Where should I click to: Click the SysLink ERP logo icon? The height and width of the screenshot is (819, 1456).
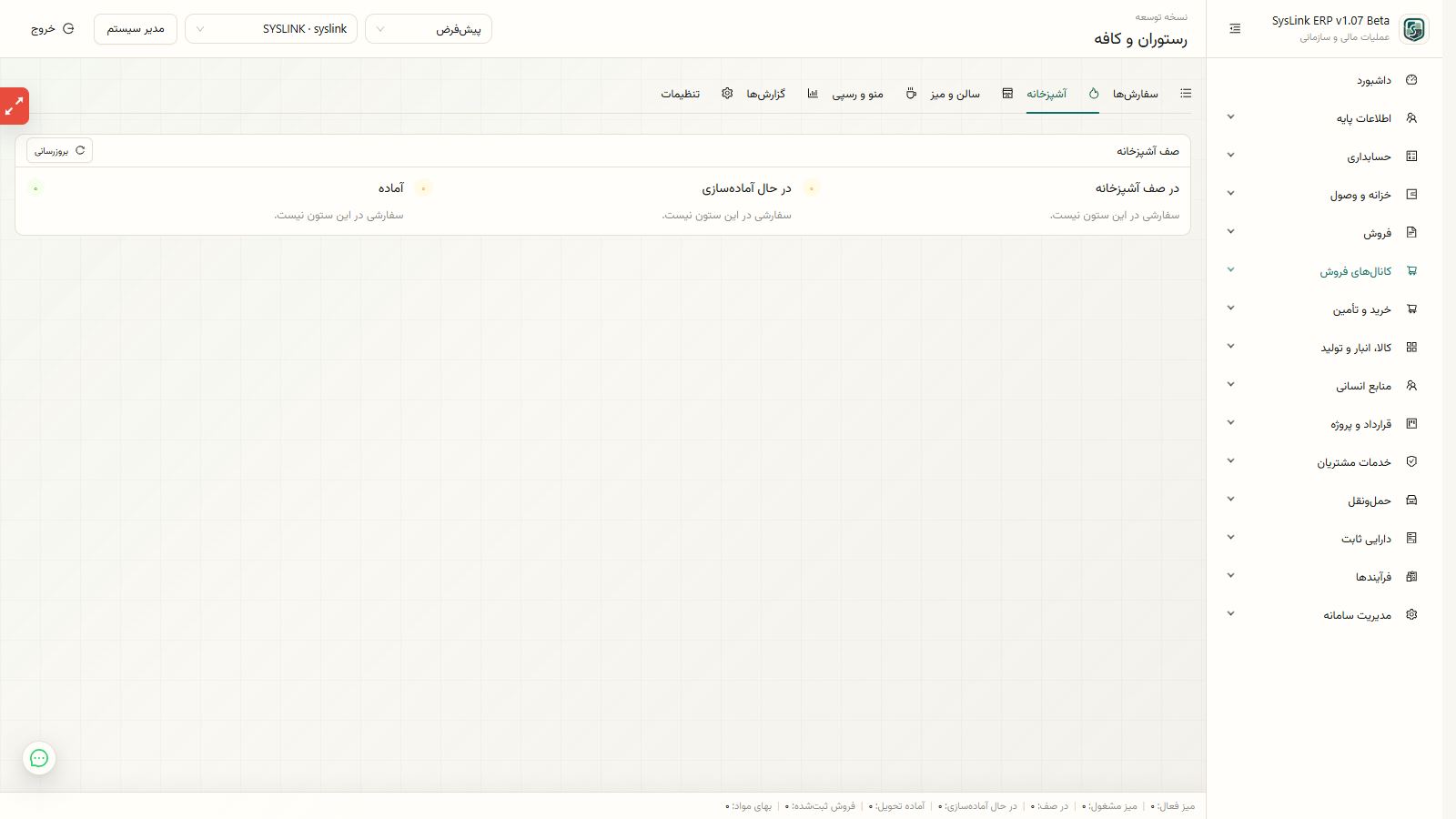click(x=1414, y=29)
